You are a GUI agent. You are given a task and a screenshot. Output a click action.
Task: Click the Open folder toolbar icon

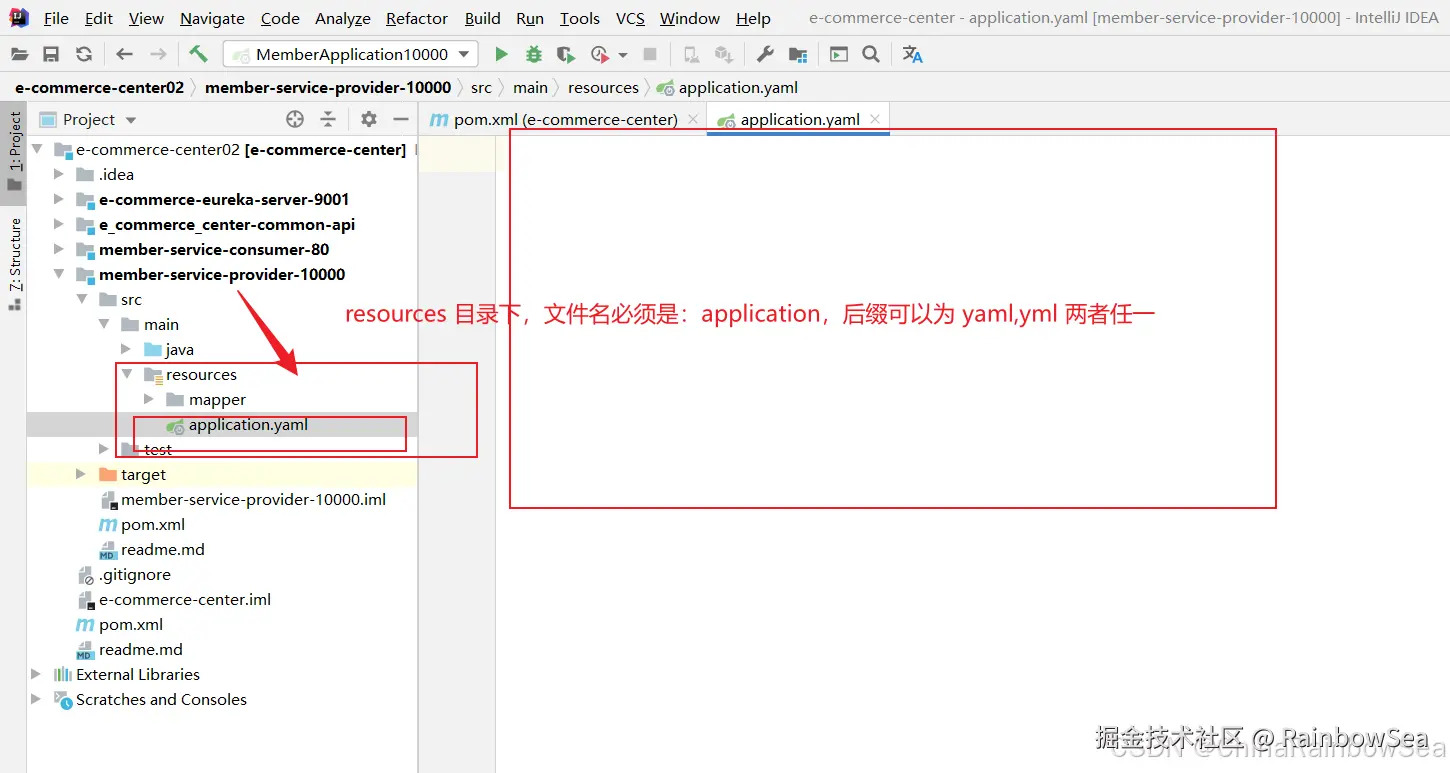(19, 55)
